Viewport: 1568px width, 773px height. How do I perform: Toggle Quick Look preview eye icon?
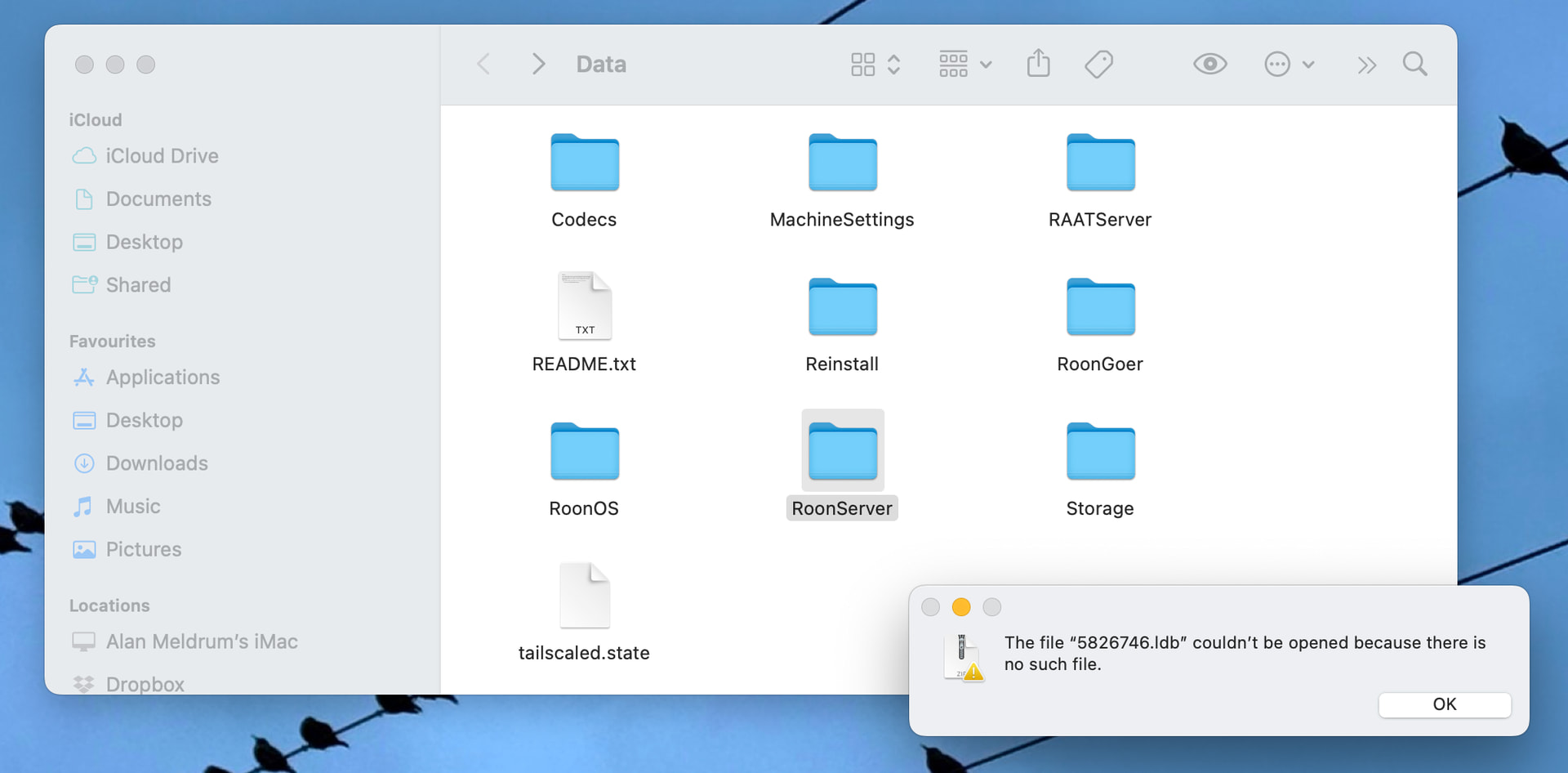1209,64
